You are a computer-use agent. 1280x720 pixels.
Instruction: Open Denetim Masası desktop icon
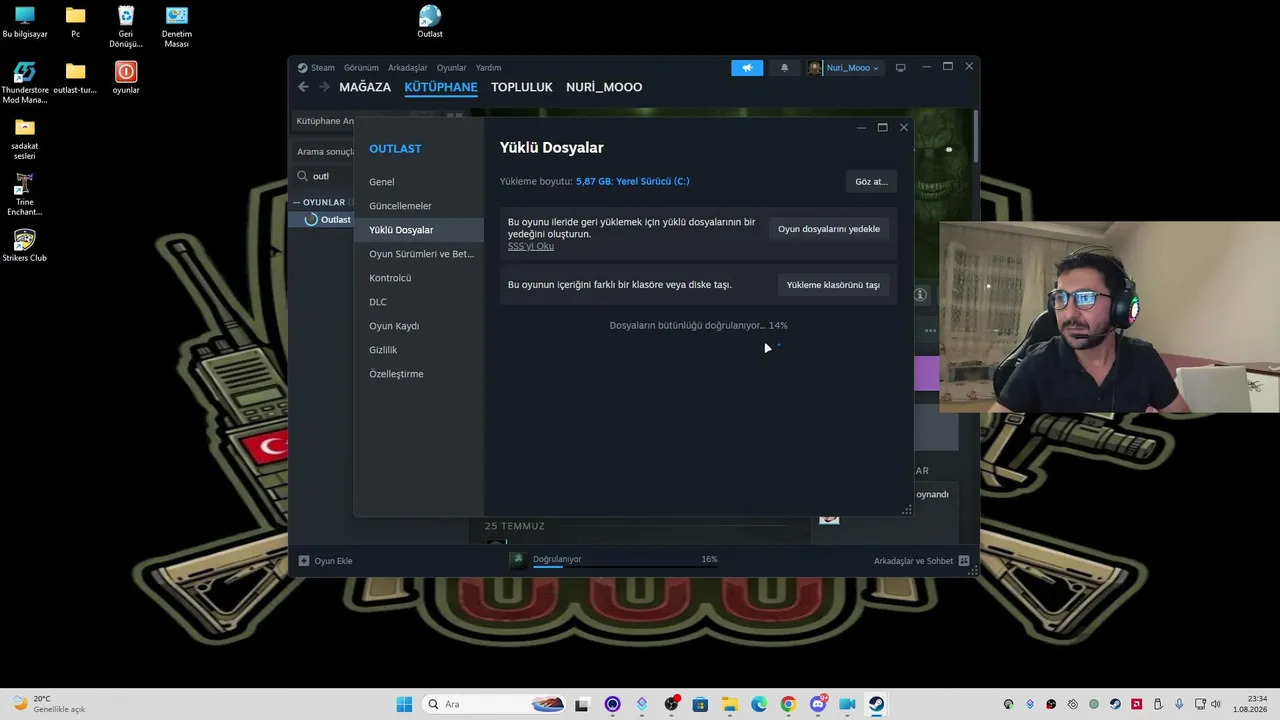click(x=176, y=27)
